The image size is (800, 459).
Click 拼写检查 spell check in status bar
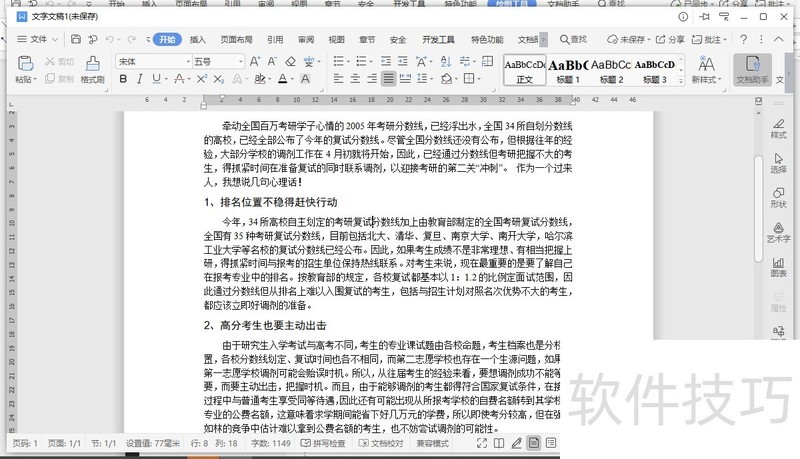pos(323,443)
